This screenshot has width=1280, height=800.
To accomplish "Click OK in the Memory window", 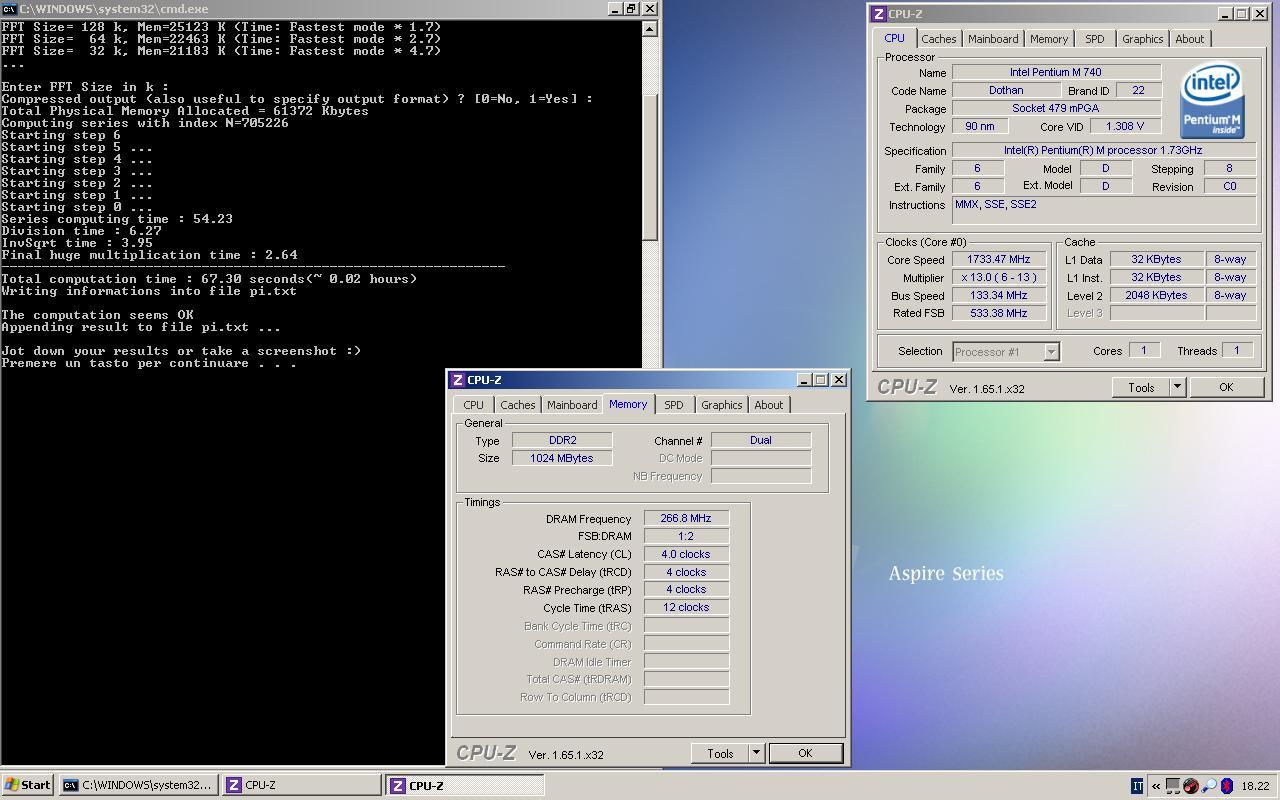I will (x=805, y=753).
